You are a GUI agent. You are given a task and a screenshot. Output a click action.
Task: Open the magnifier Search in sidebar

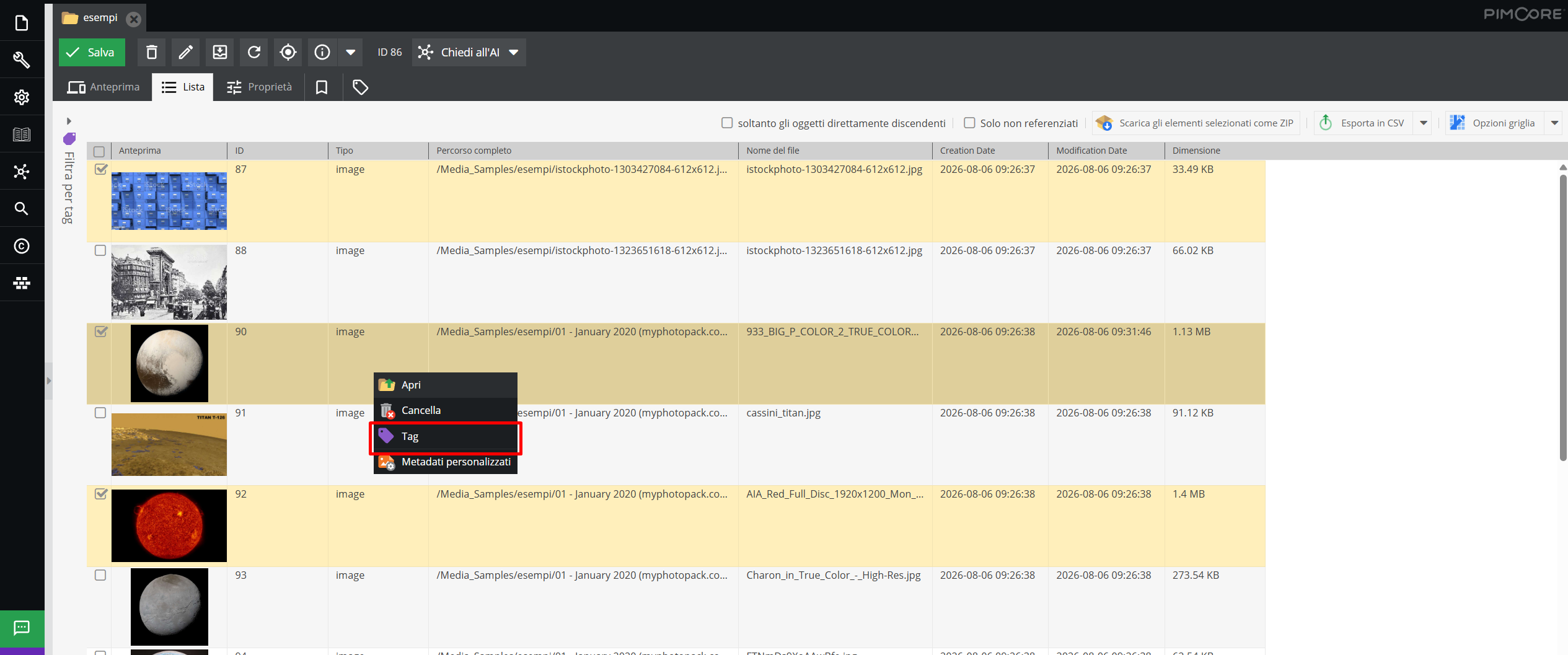[22, 209]
